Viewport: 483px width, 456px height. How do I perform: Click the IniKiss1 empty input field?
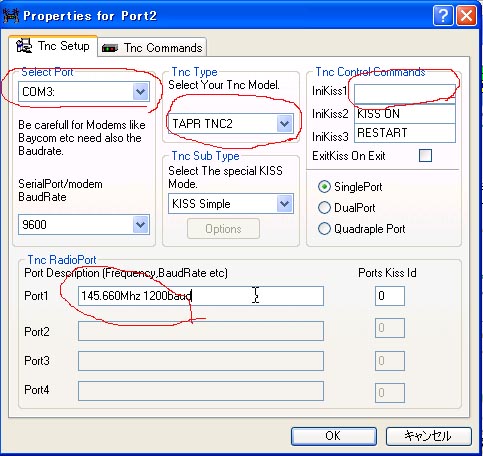click(405, 94)
